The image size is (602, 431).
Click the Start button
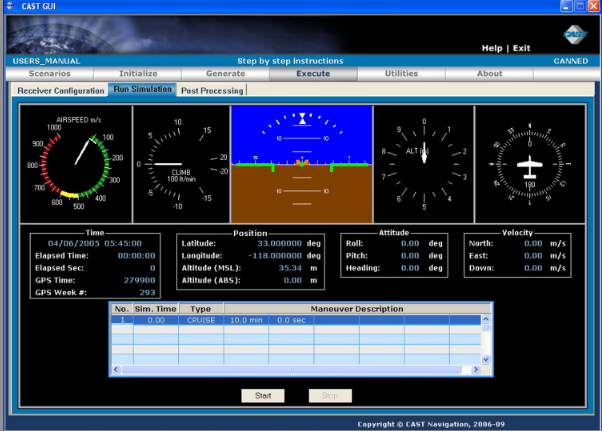263,396
